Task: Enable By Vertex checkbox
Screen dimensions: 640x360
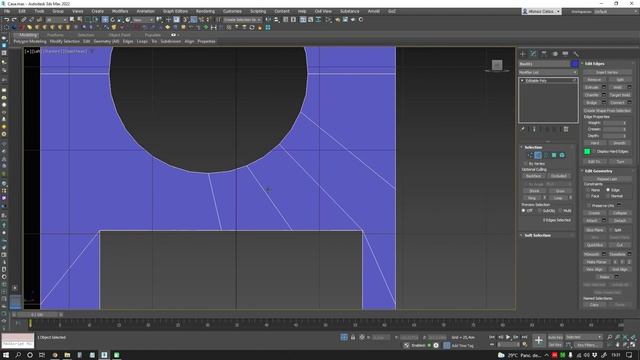Action: (x=526, y=164)
